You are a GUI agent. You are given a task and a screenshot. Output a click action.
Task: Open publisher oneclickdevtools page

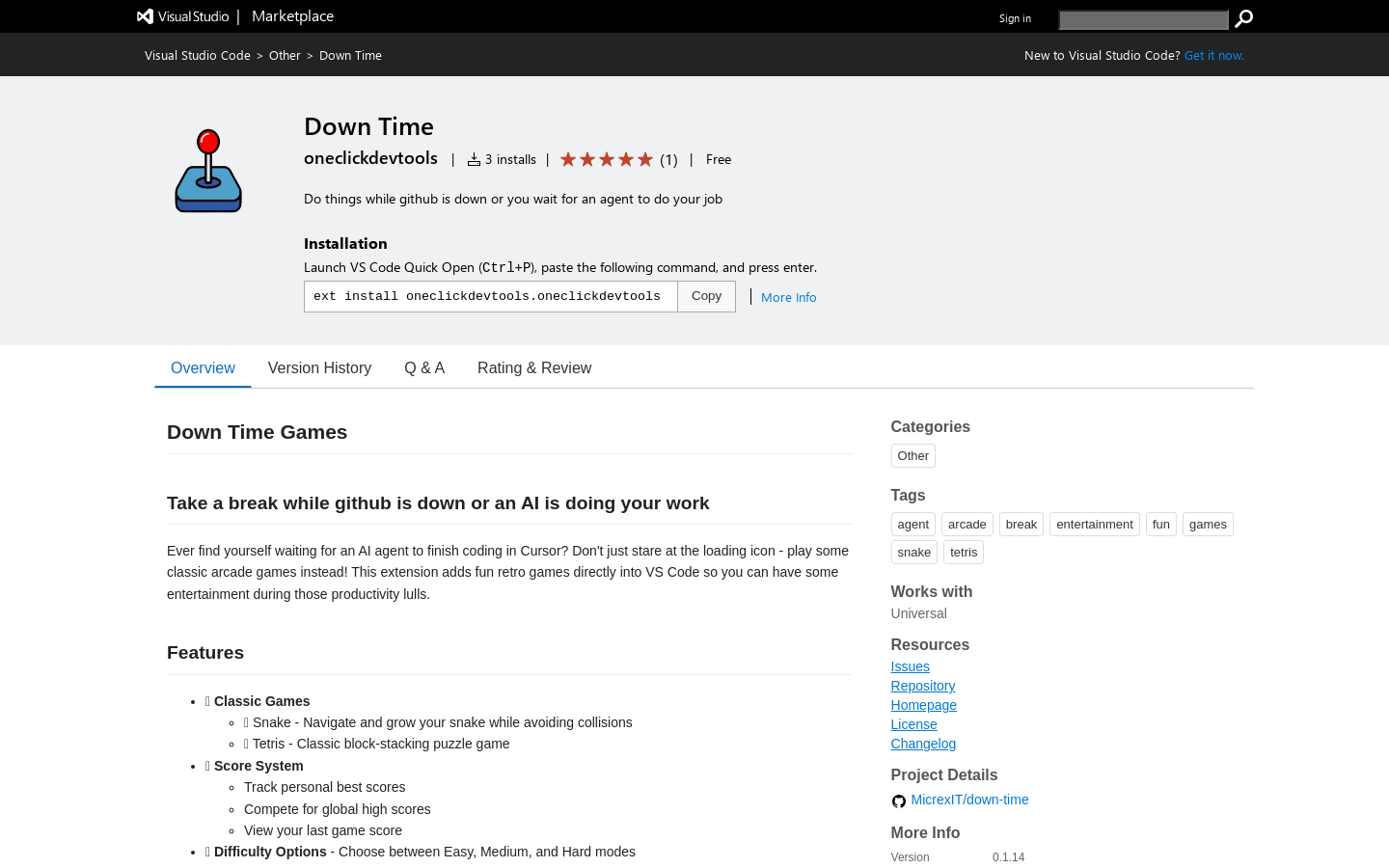(370, 158)
